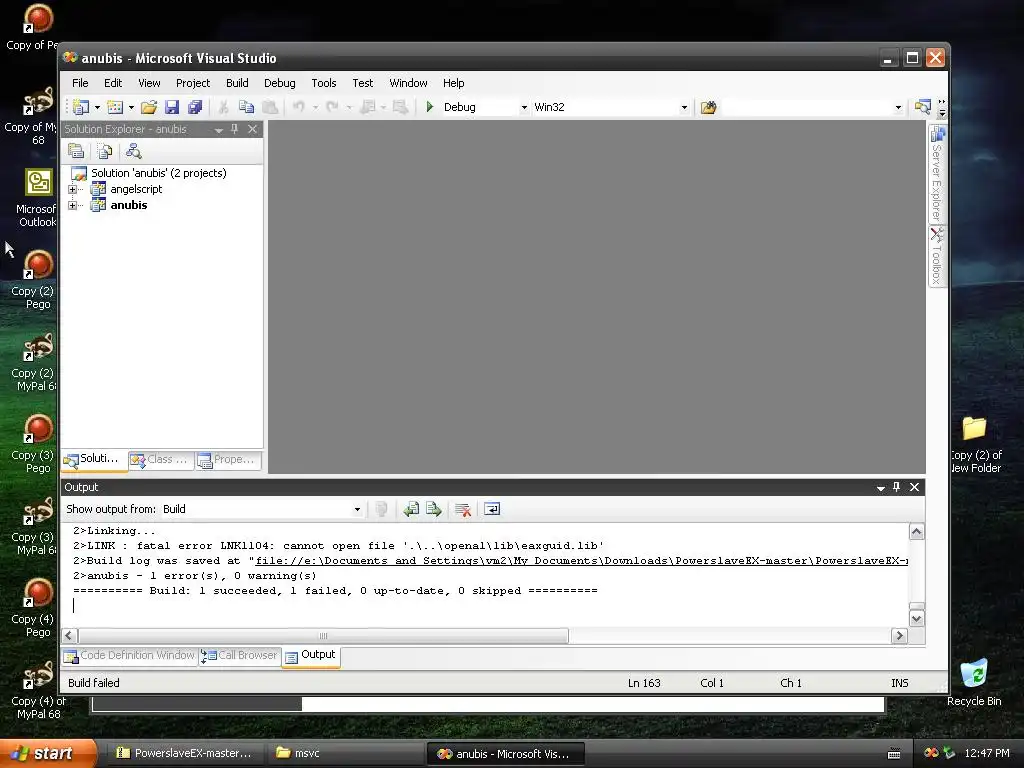Viewport: 1024px width, 768px height.
Task: Click the Redo arrow icon
Action: pyautogui.click(x=332, y=107)
